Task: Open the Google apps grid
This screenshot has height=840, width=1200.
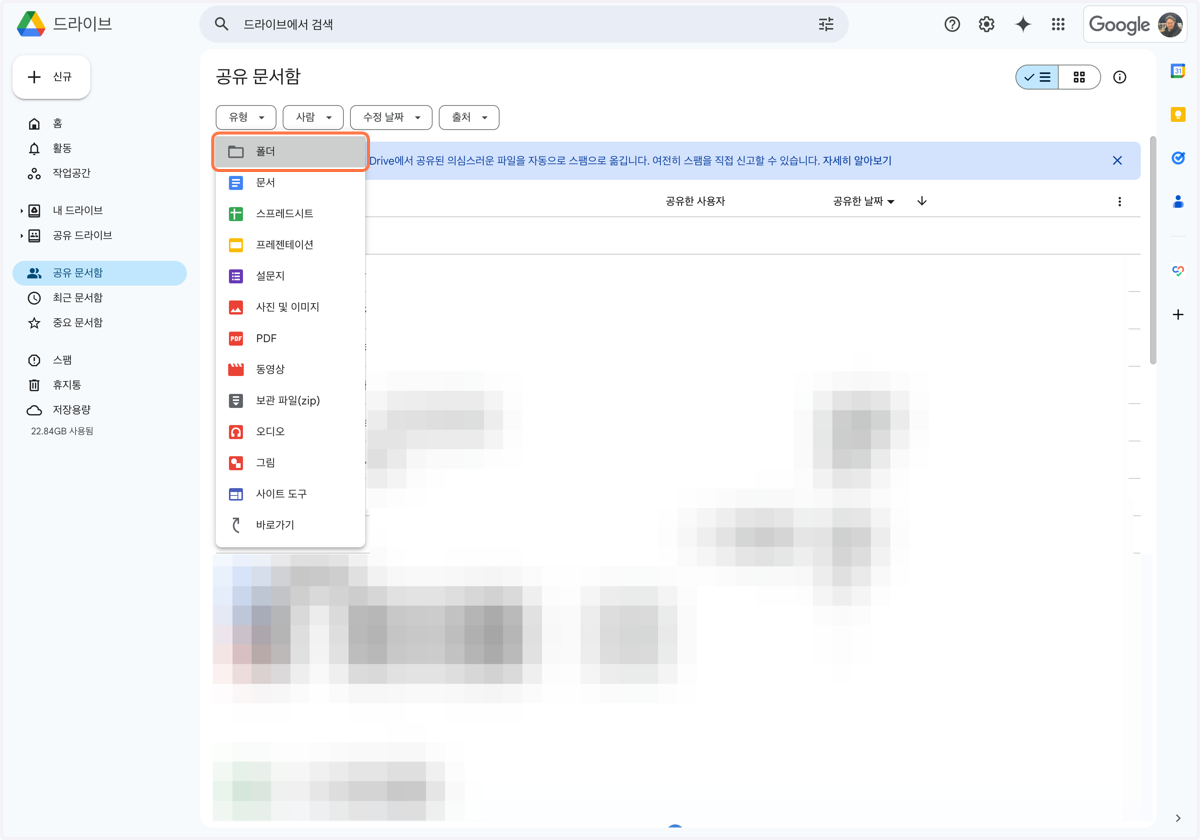Action: point(1058,24)
